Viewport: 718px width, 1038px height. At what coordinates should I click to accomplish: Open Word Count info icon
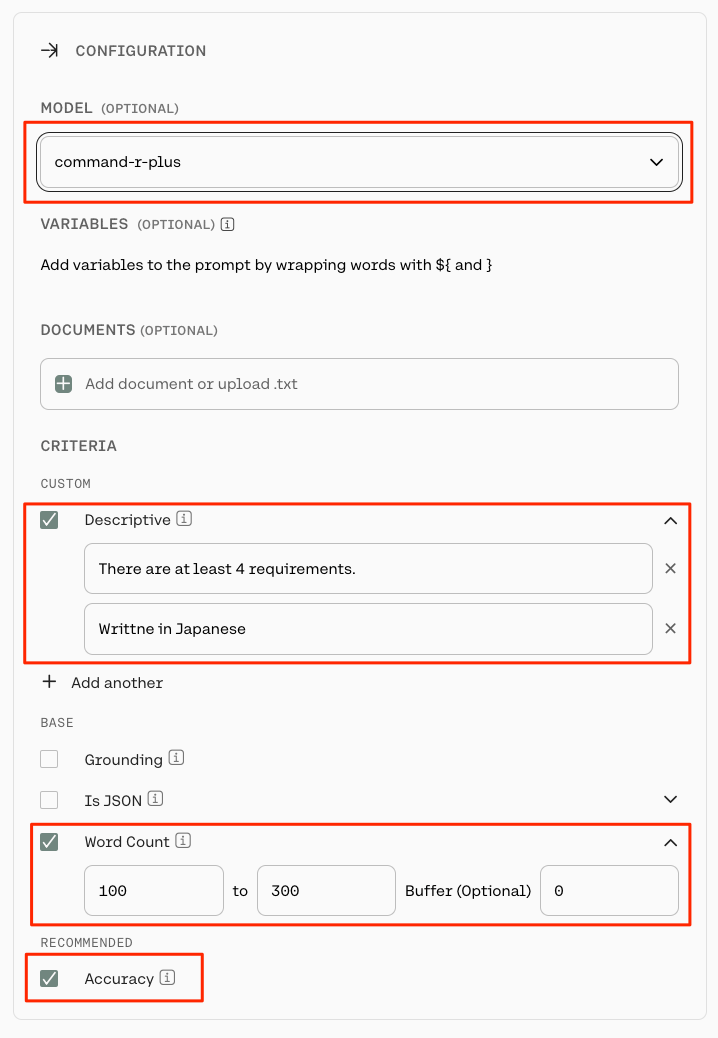(x=183, y=840)
